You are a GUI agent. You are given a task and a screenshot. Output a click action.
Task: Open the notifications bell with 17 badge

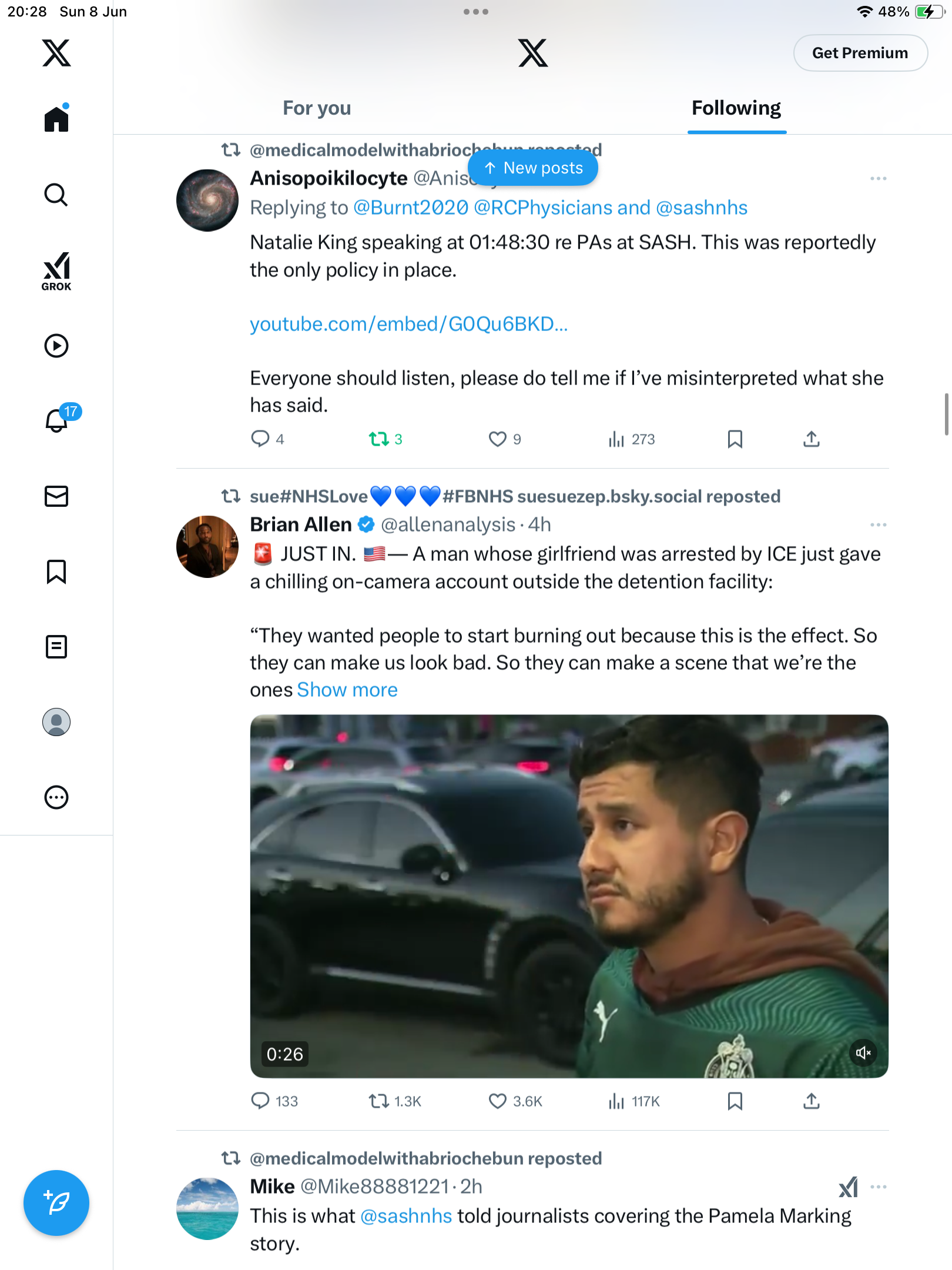pos(58,420)
